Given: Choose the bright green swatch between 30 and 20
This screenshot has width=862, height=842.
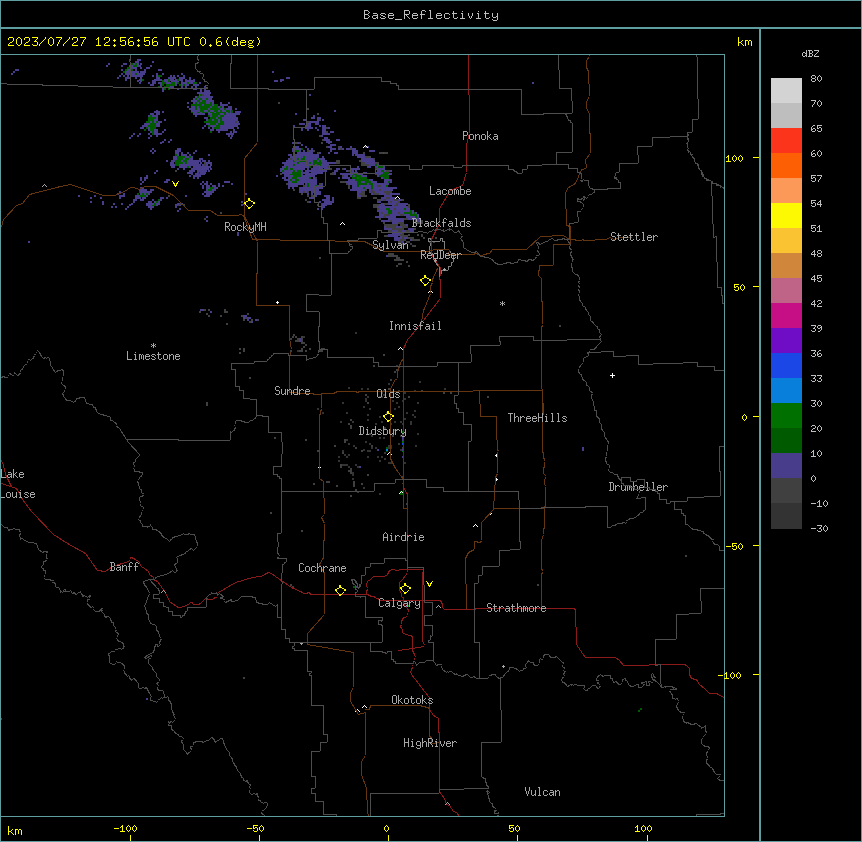Looking at the screenshot, I should (786, 416).
